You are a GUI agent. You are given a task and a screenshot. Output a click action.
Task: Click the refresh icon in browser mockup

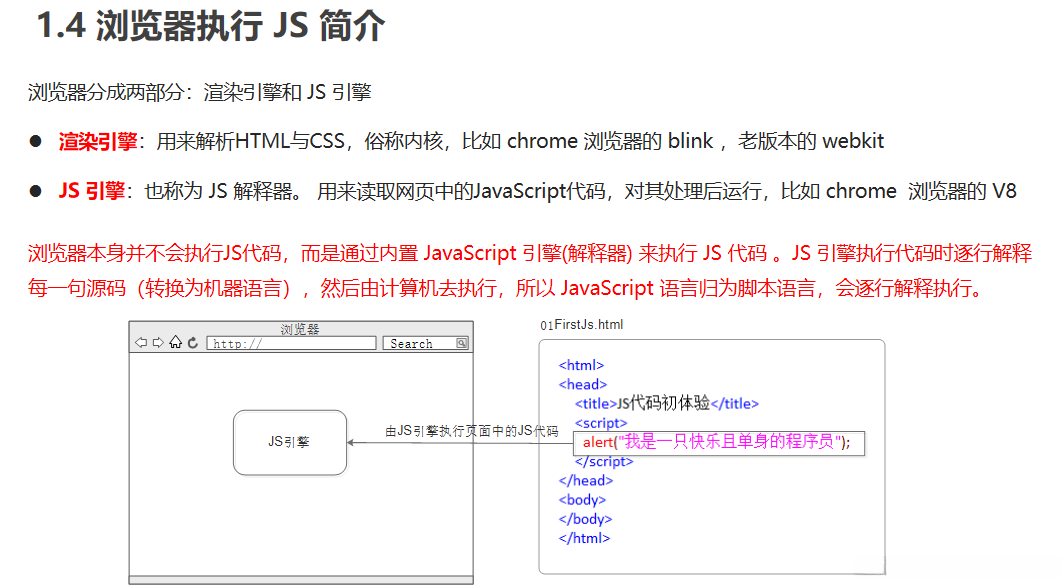pyautogui.click(x=193, y=343)
